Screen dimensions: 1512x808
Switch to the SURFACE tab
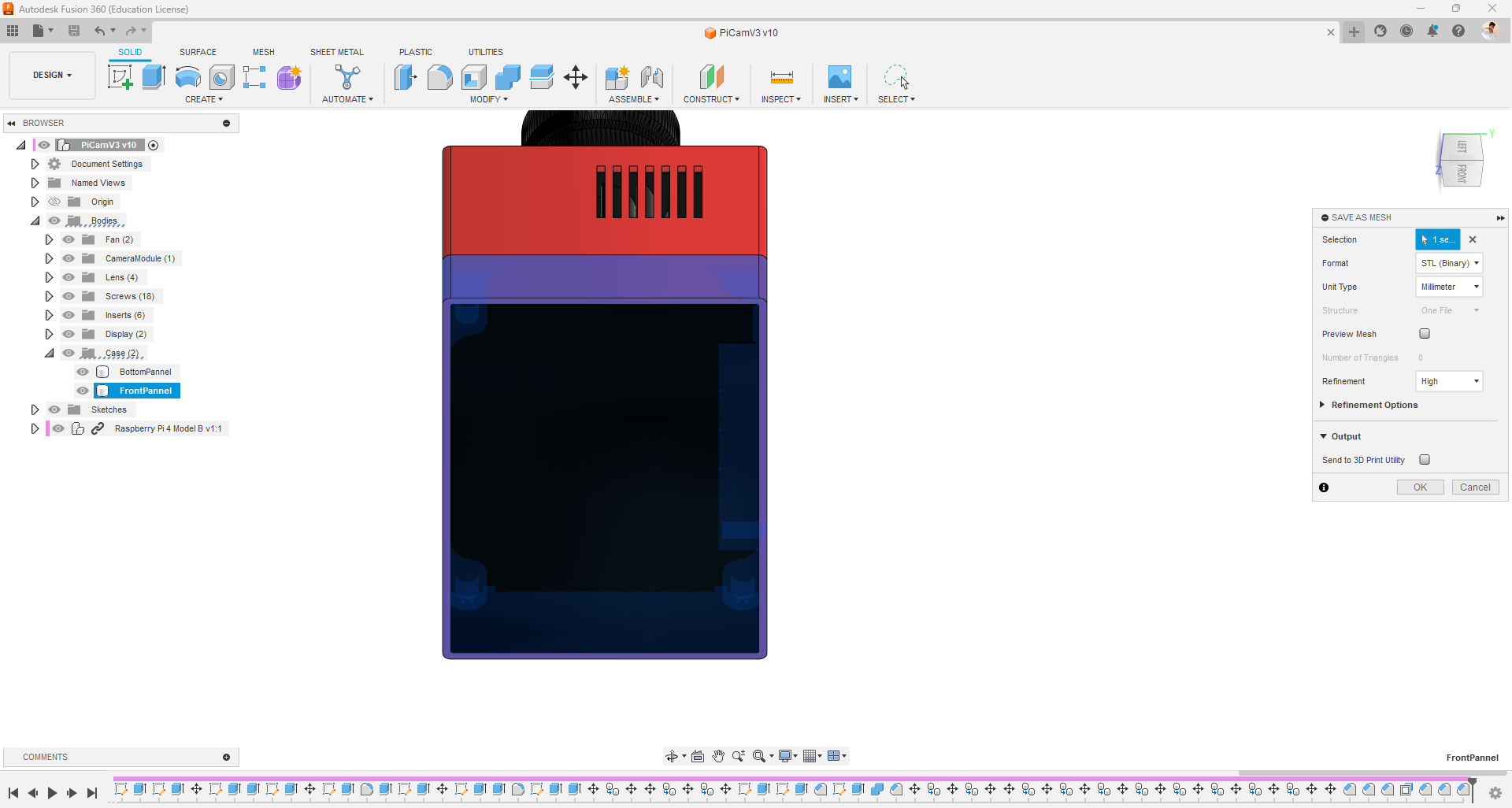tap(198, 52)
